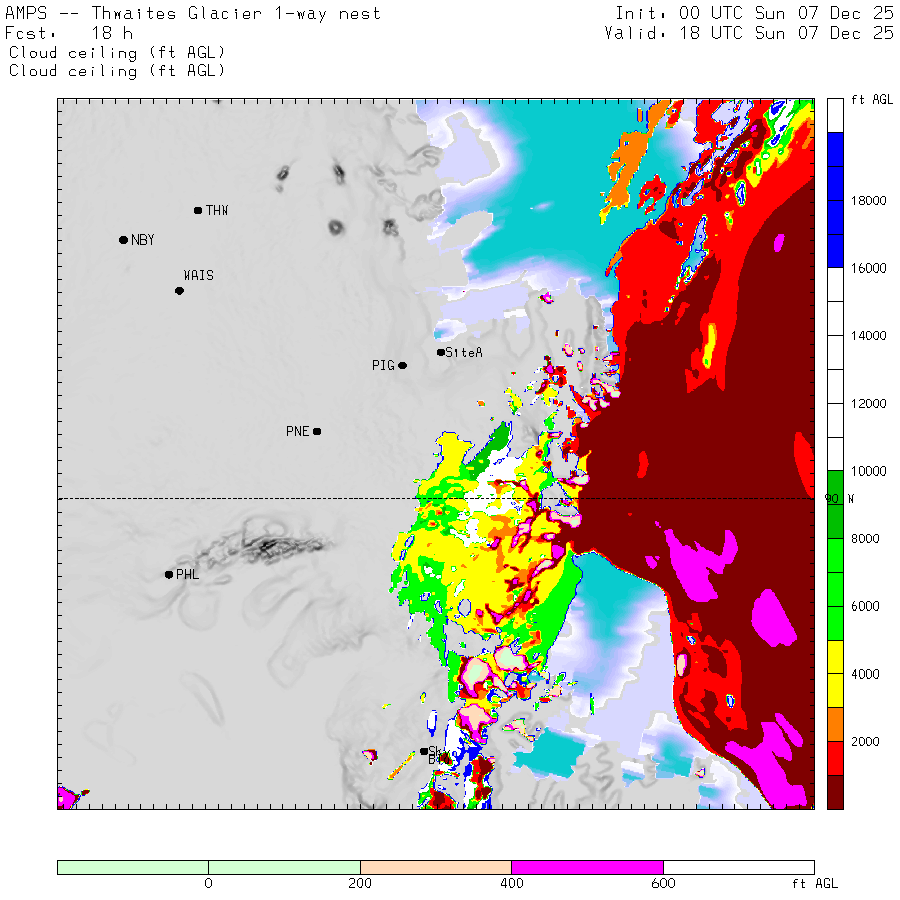Viewport: 900px width, 900px height.
Task: Click the PHL station dot
Action: pos(168,574)
